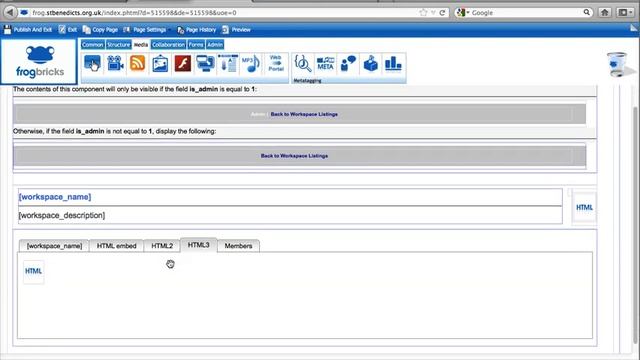Click the HTML brick beside workspace name
The width and height of the screenshot is (640, 360).
584,207
